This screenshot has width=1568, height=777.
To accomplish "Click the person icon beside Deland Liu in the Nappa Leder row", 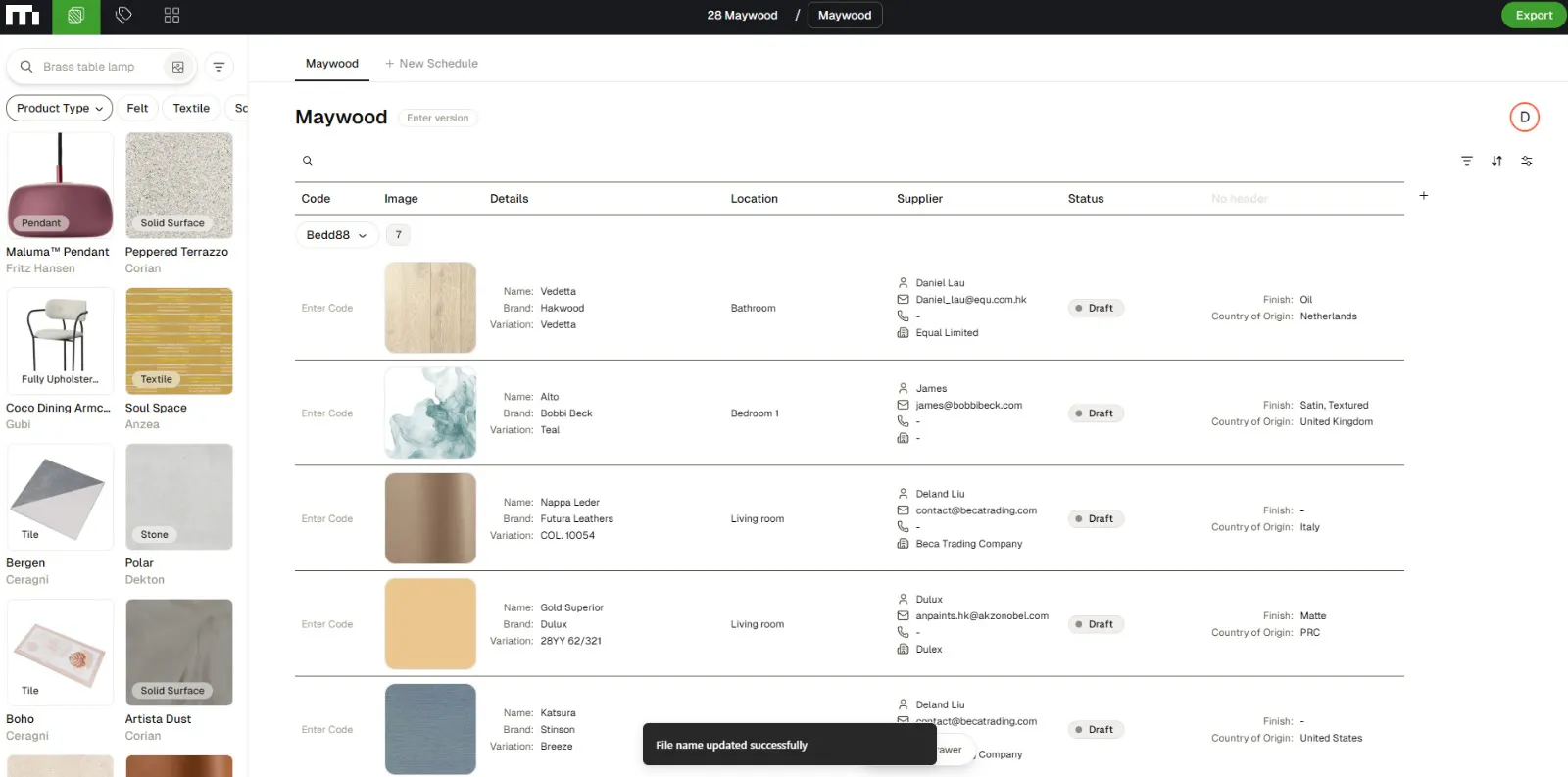I will [x=903, y=494].
